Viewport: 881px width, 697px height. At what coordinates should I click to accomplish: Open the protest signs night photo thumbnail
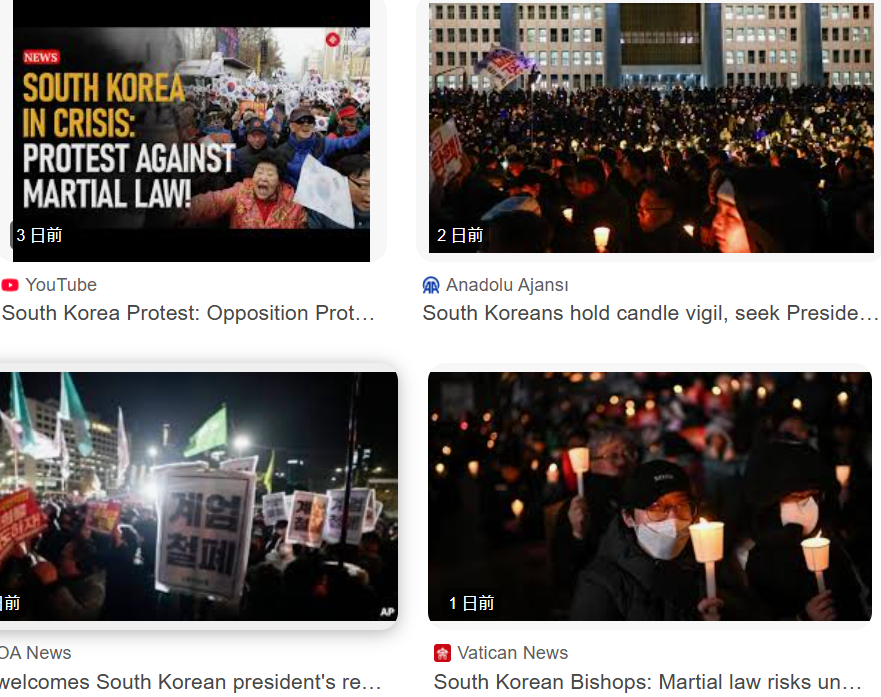point(199,496)
